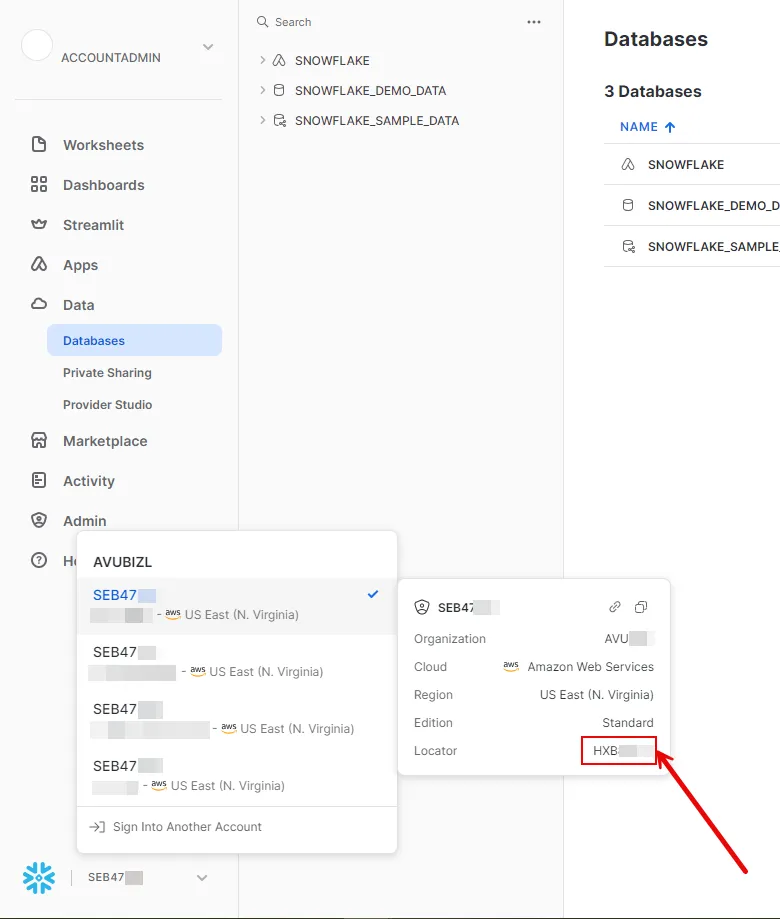Click the copy icon in the account details popup
The height and width of the screenshot is (919, 780).
641,607
